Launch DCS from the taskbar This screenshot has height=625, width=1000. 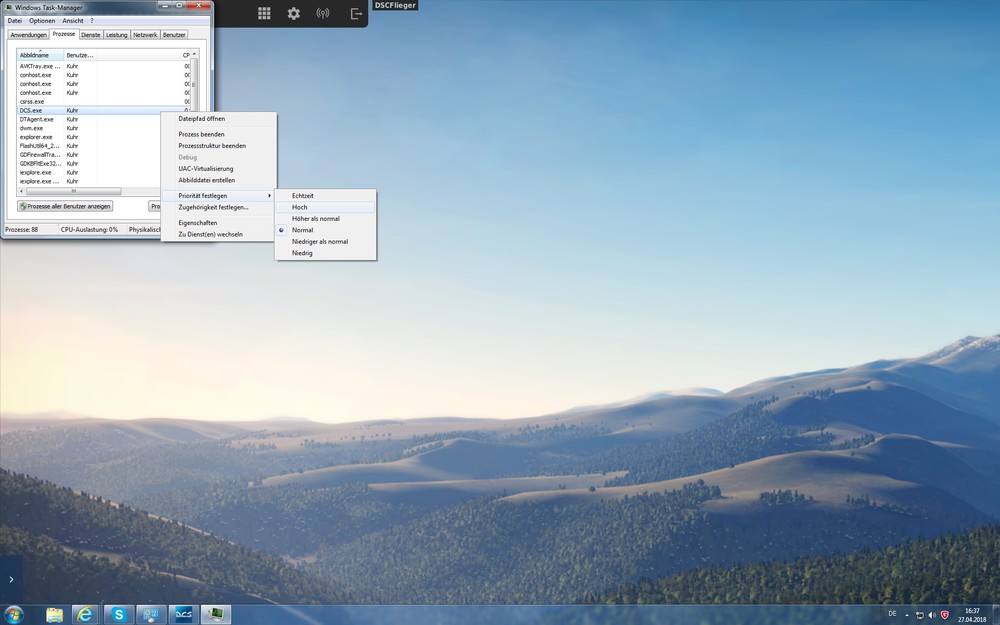(182, 614)
